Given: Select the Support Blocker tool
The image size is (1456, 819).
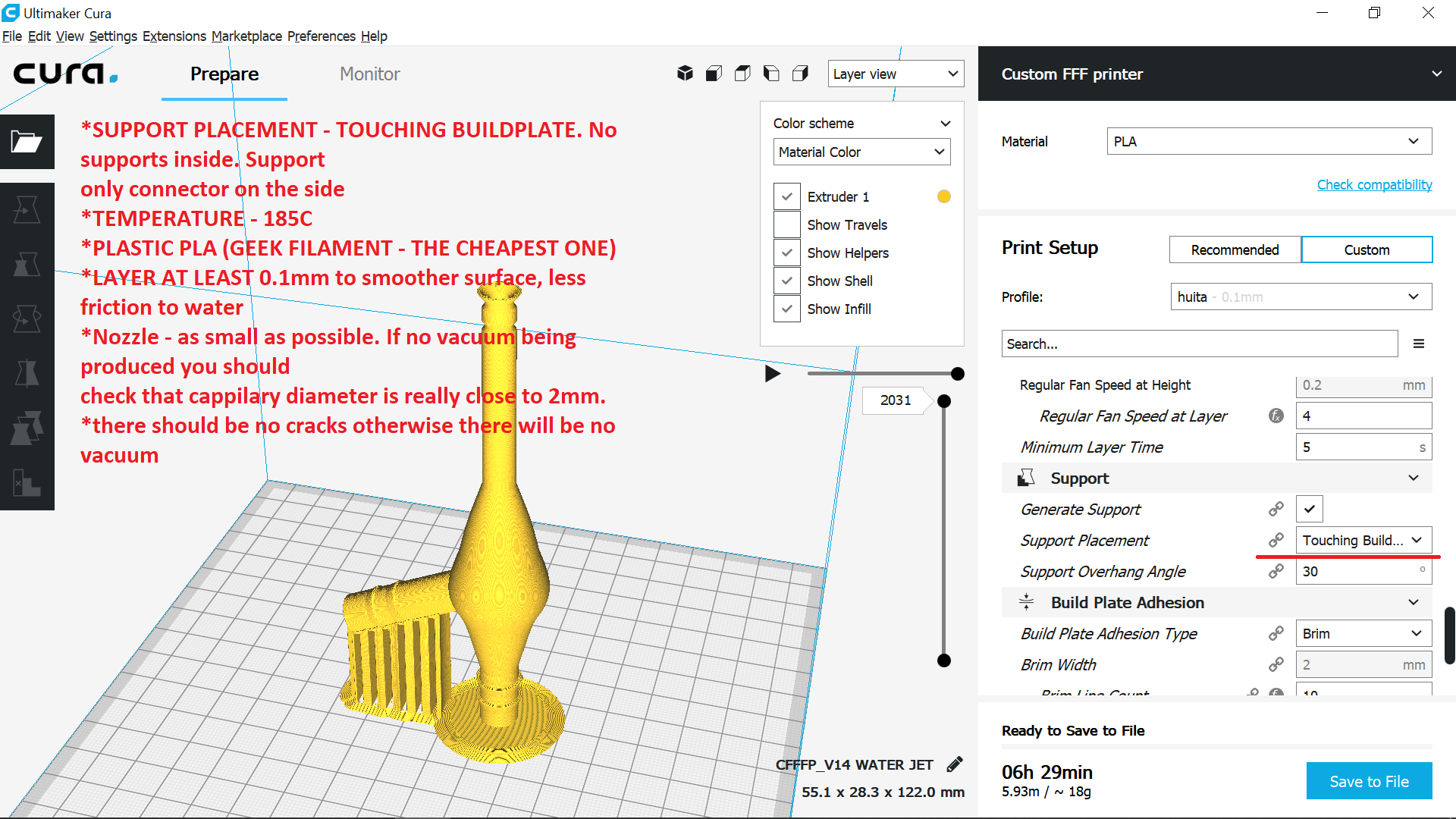Looking at the screenshot, I should pyautogui.click(x=27, y=483).
